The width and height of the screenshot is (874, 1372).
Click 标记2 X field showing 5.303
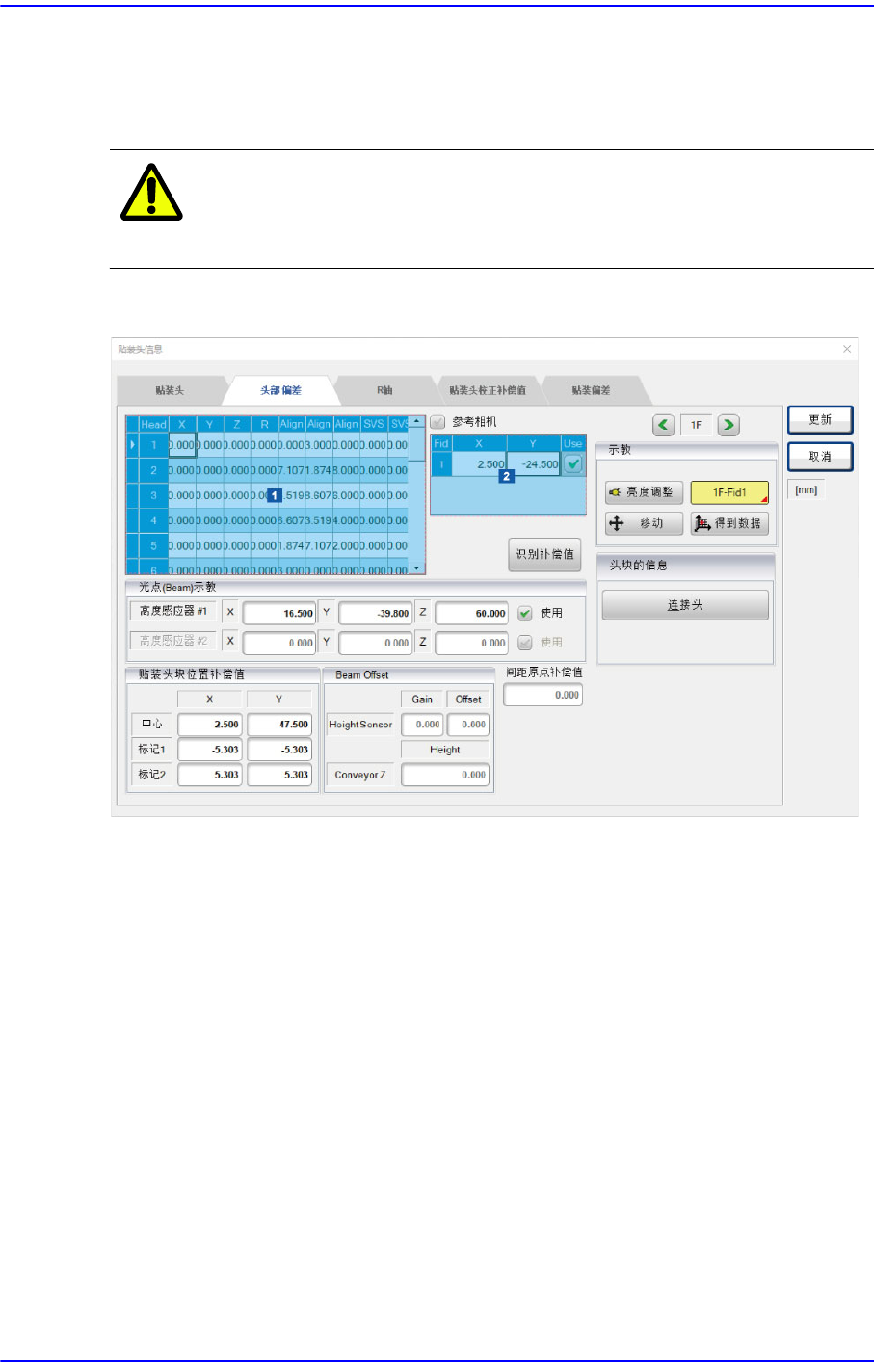pos(210,775)
